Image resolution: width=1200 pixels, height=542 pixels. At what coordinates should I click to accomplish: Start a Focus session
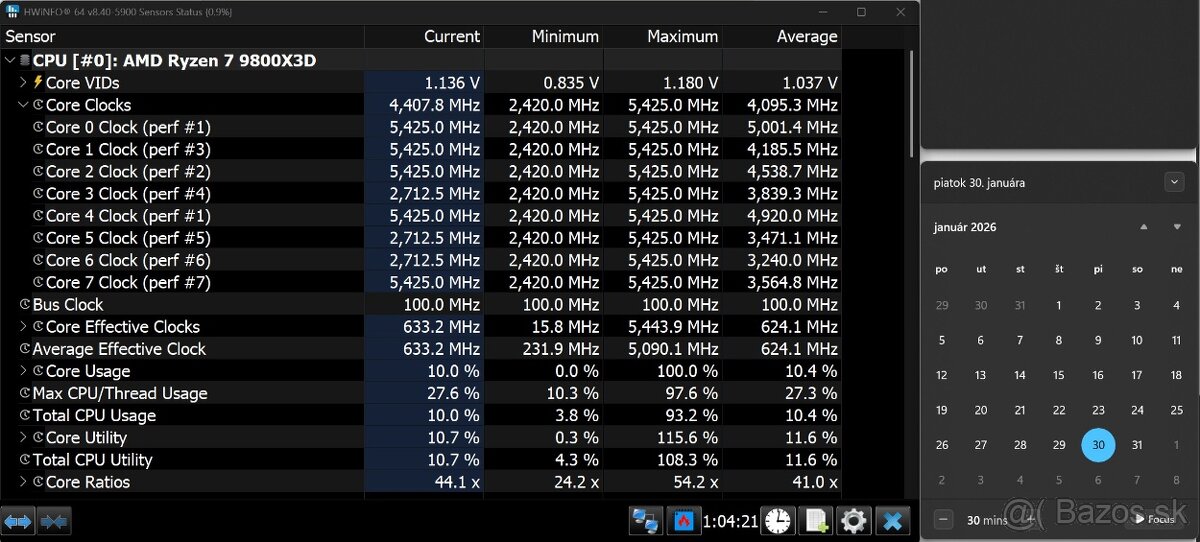(1153, 519)
